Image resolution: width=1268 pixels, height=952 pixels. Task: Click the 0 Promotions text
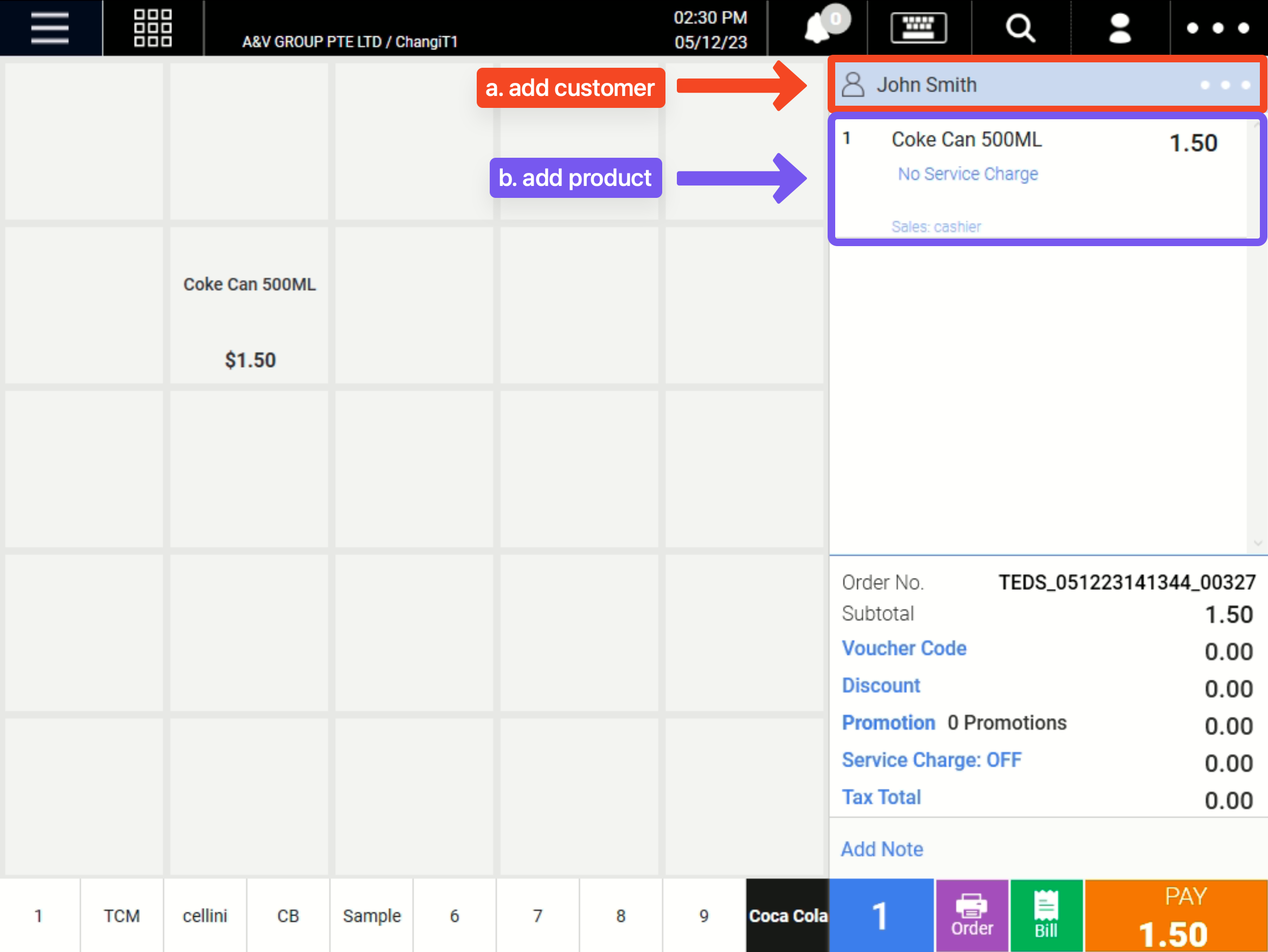(1007, 723)
